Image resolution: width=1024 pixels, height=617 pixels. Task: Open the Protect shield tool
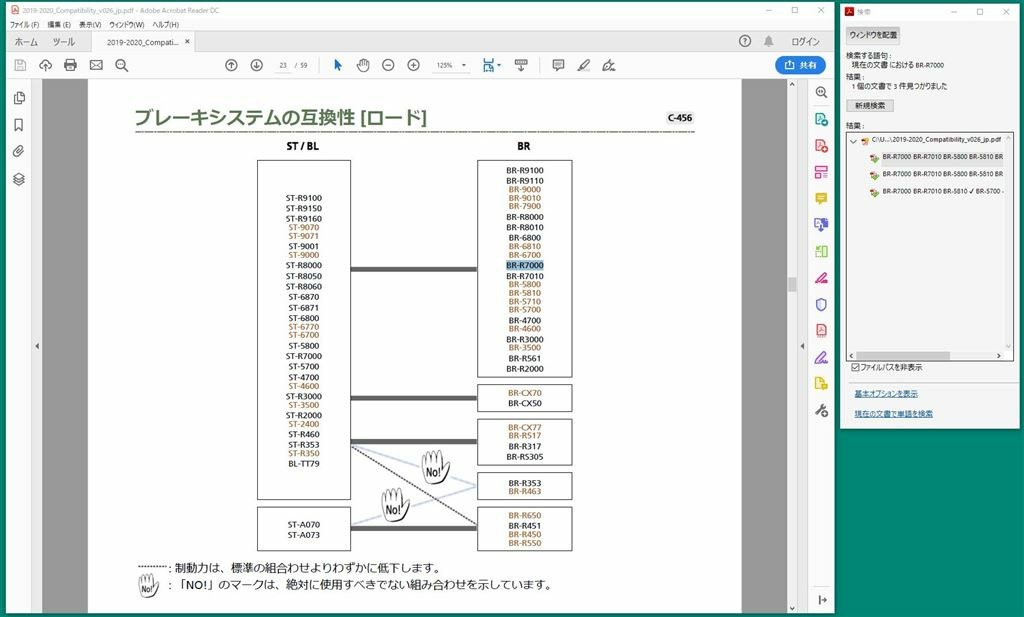(x=821, y=304)
